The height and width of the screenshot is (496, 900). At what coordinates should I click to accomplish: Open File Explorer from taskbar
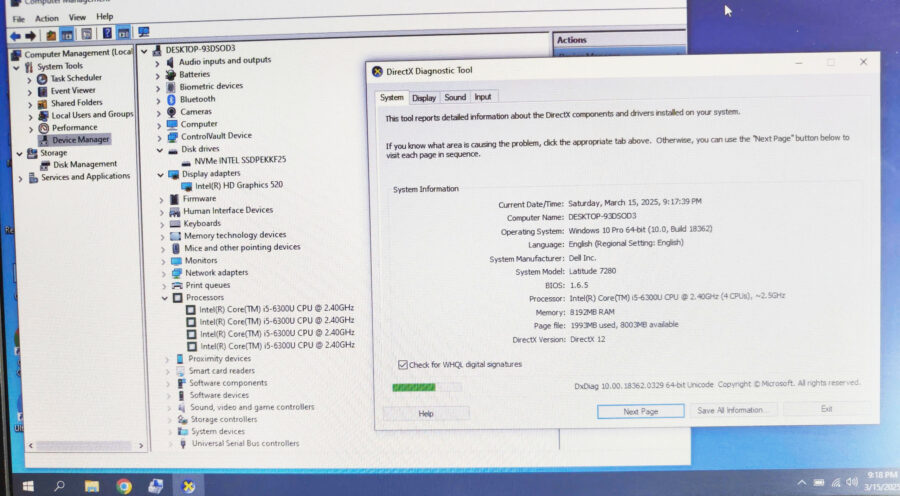(x=92, y=487)
